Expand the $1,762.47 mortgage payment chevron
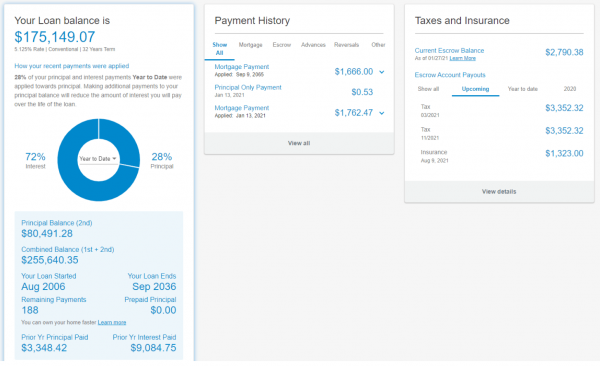 382,113
